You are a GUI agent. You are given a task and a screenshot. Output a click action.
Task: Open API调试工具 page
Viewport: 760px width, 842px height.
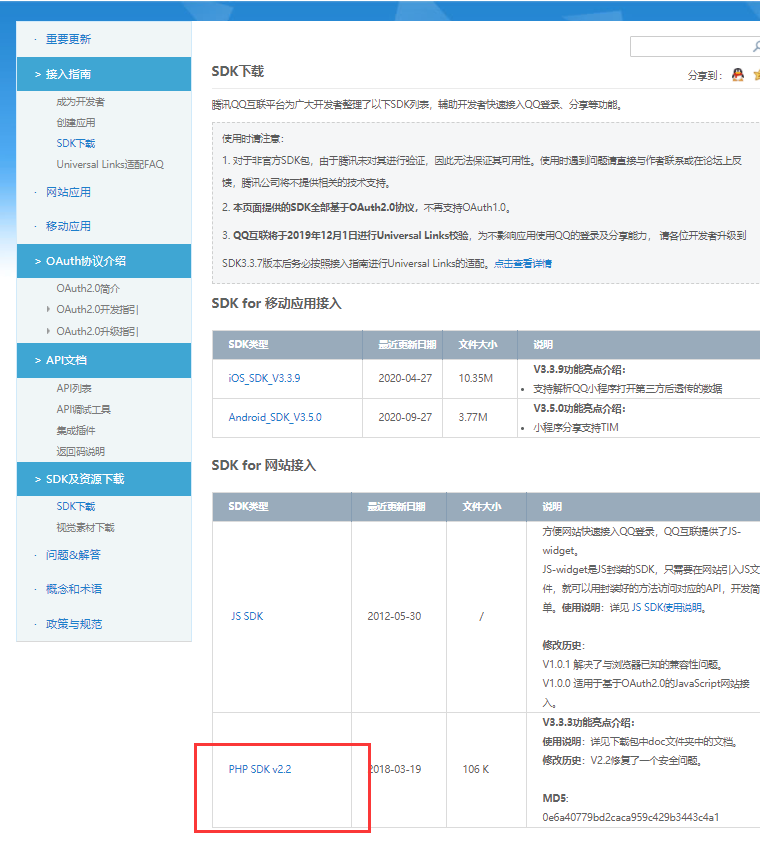pyautogui.click(x=83, y=409)
